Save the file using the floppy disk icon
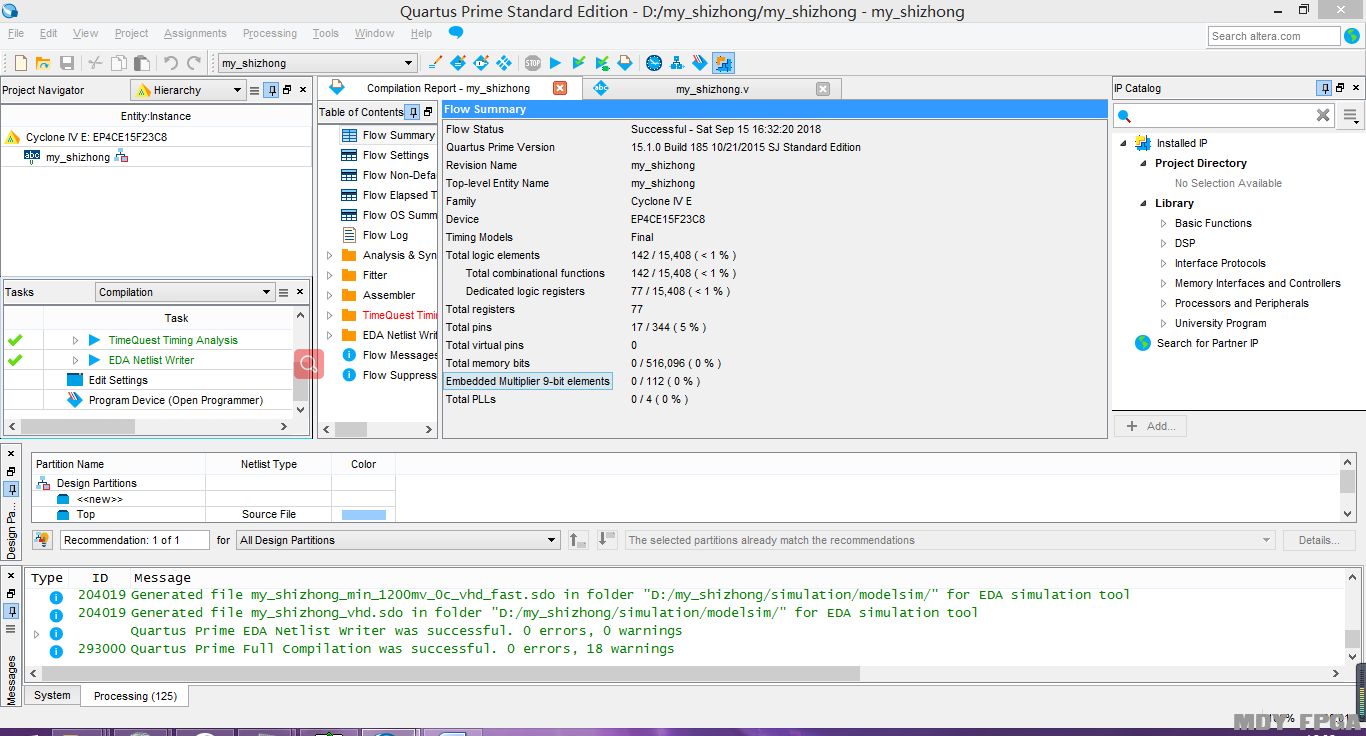This screenshot has height=736, width=1366. [67, 63]
